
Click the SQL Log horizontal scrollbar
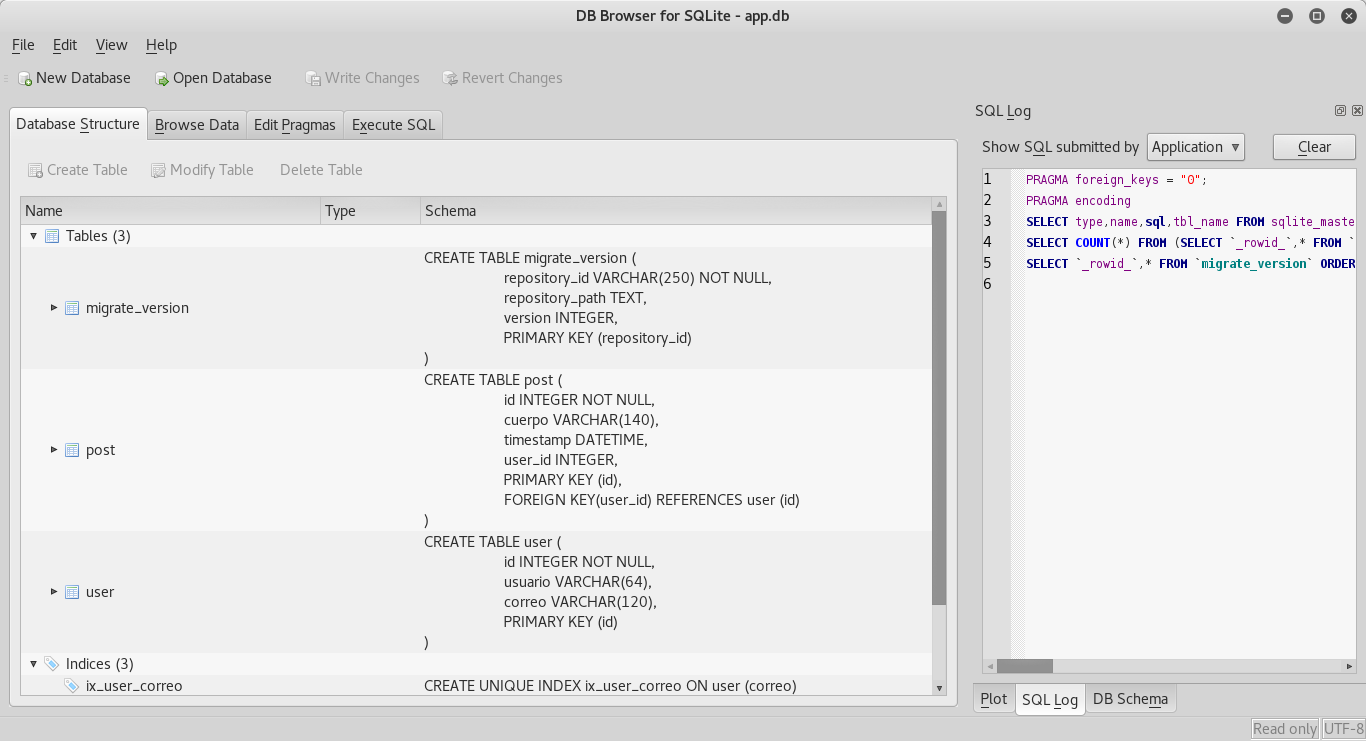tap(1170, 666)
